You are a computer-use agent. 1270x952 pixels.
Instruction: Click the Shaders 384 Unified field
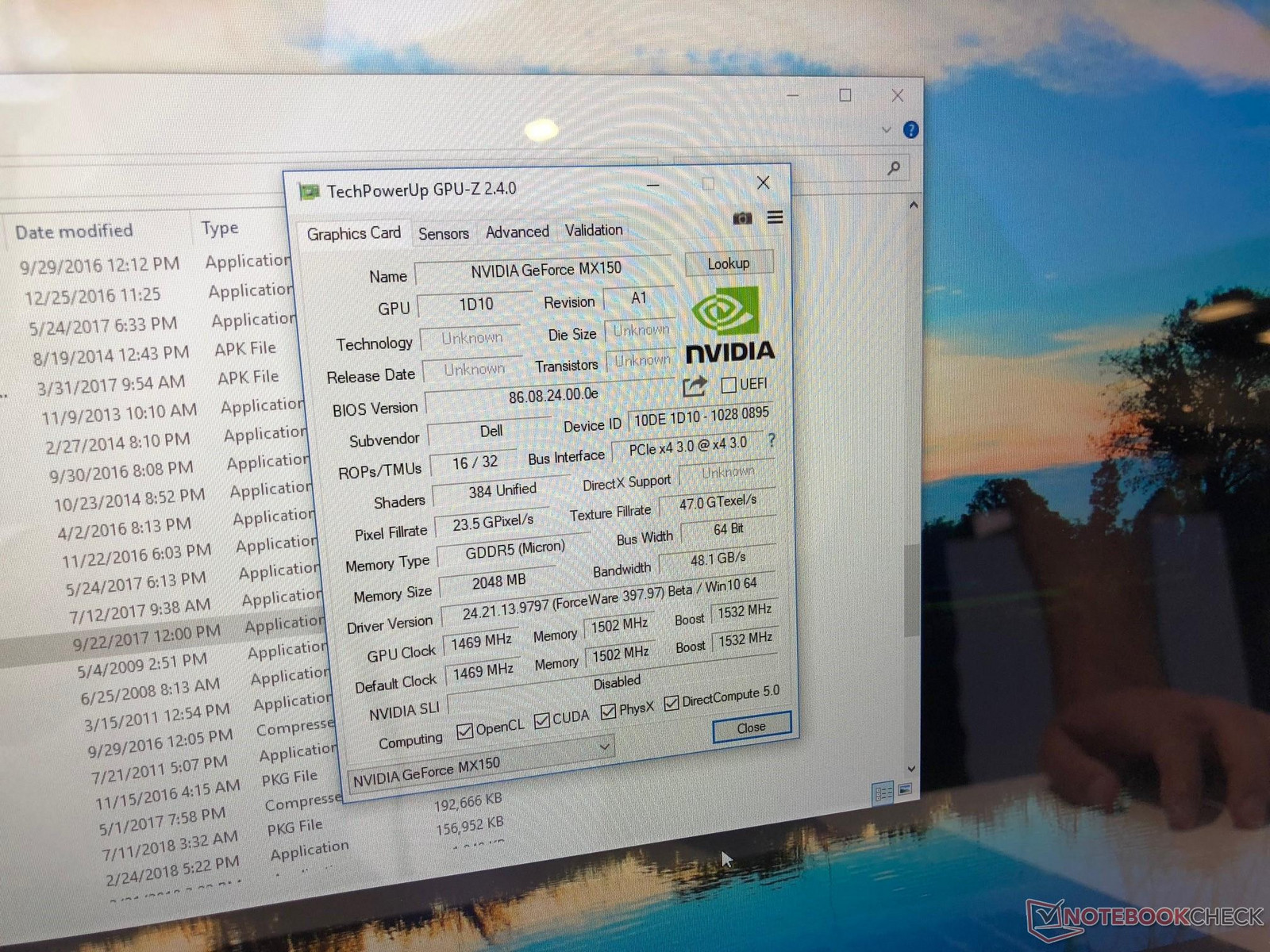tap(502, 491)
